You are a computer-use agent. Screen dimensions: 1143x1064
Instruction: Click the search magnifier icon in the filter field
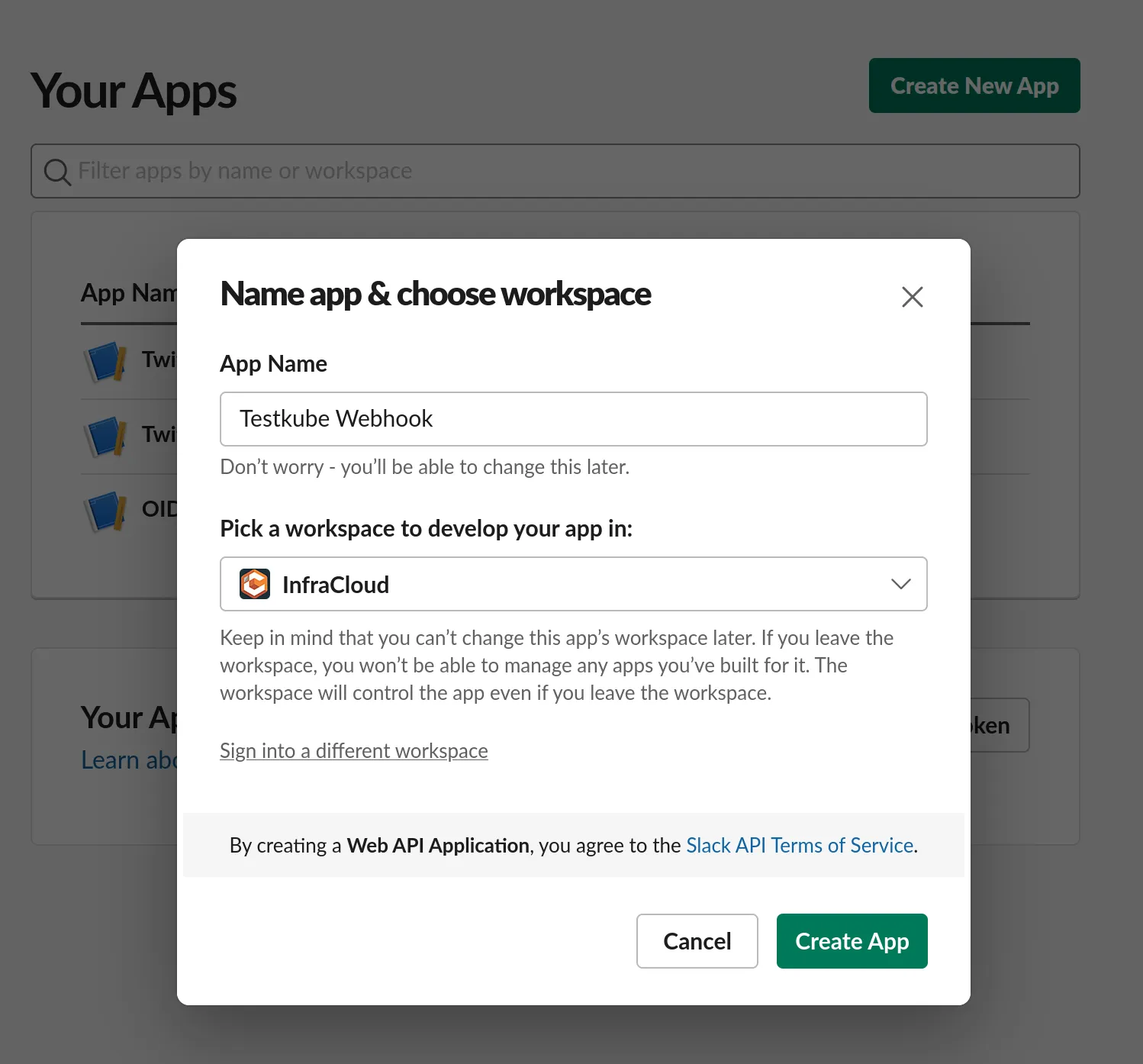pos(56,171)
